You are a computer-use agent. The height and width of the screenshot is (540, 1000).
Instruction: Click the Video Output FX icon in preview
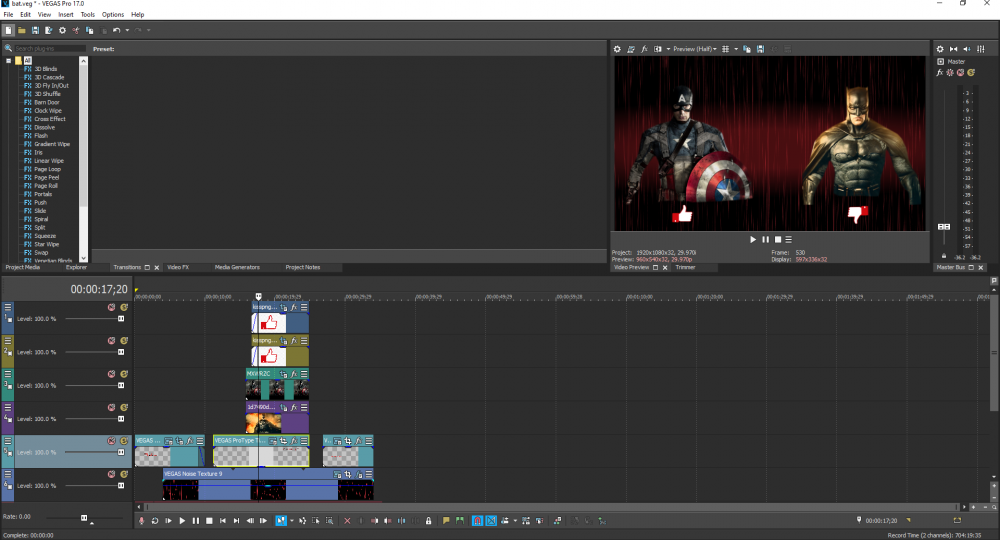(644, 49)
